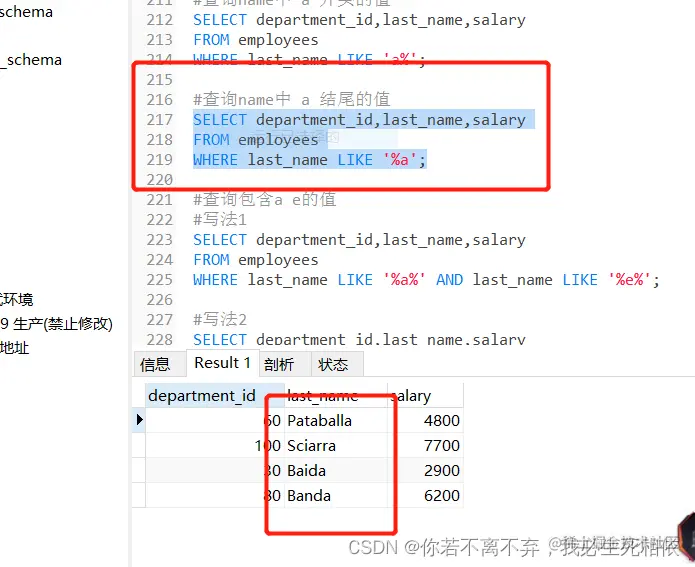Viewport: 695px width, 567px height.
Task: Click FROM employees on line 218
Action: (x=256, y=140)
